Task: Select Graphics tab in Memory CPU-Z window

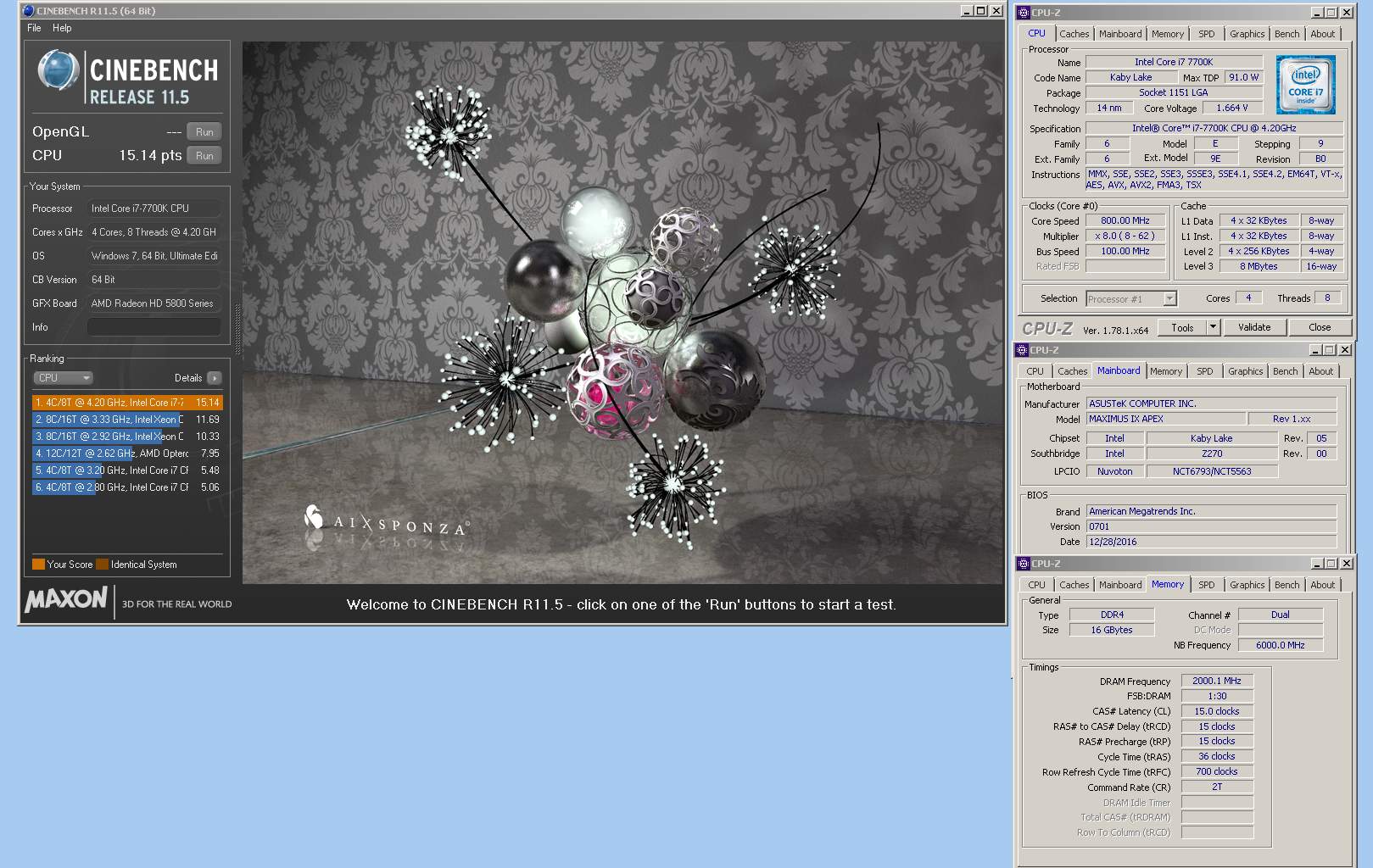Action: 1247,585
